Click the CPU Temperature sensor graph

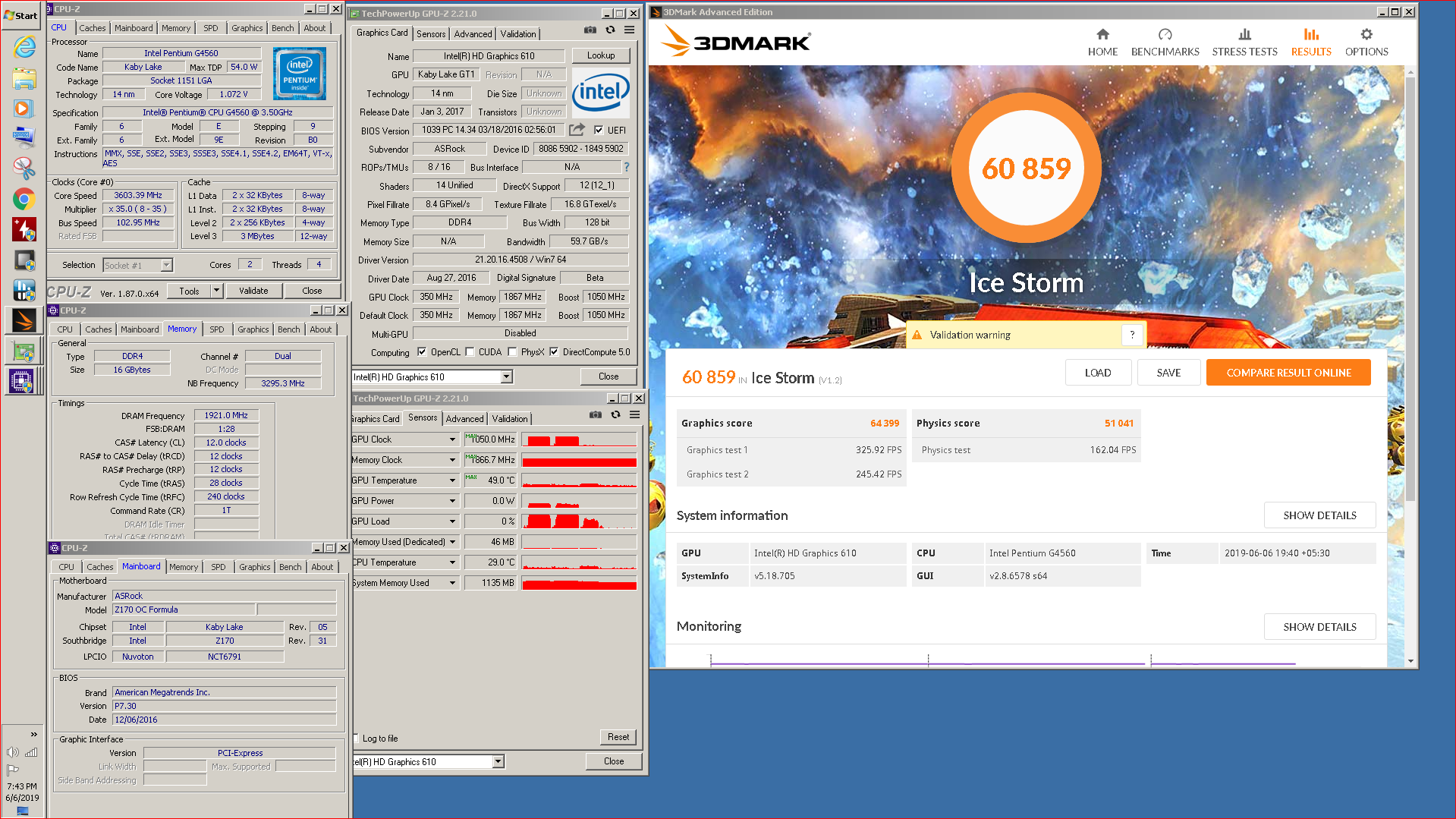[x=579, y=562]
